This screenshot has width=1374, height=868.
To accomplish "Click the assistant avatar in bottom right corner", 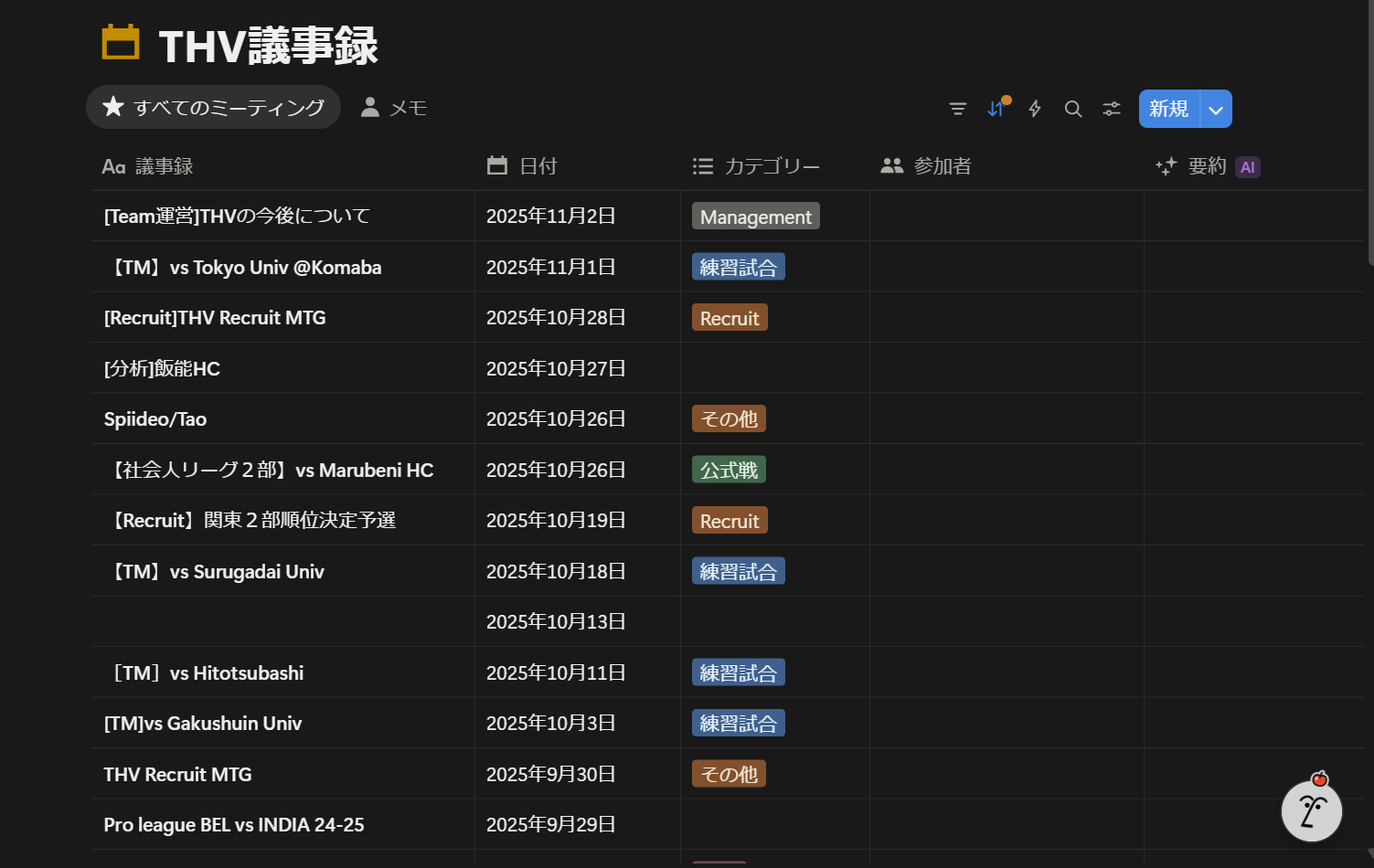I will pyautogui.click(x=1312, y=810).
